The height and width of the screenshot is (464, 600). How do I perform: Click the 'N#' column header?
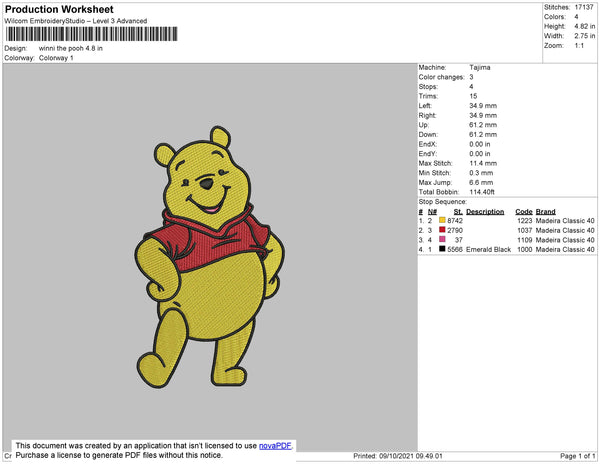pos(432,212)
